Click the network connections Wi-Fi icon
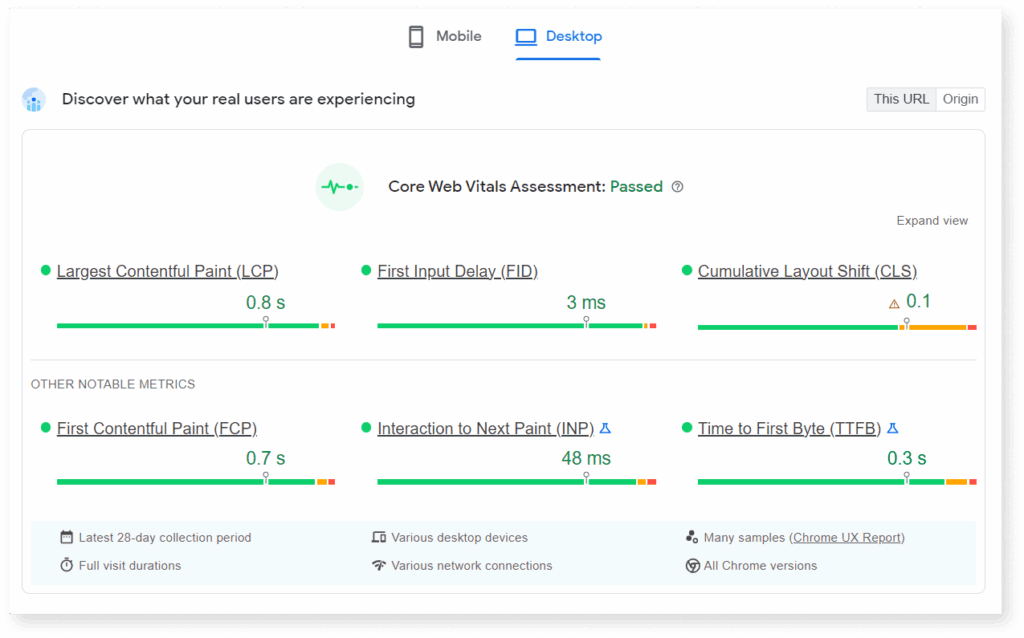 tap(381, 565)
